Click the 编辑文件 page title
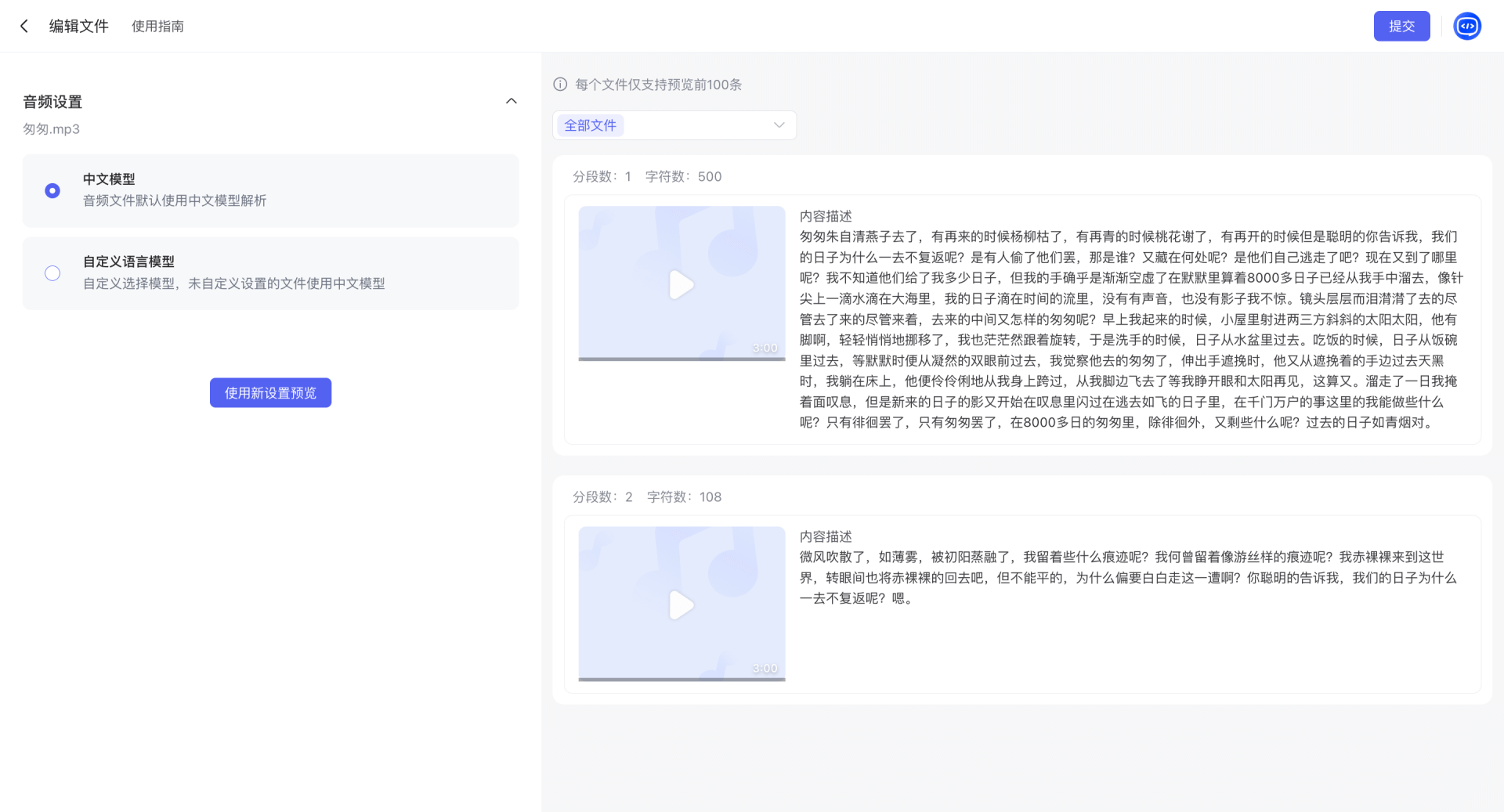Viewport: 1504px width, 812px height. 78,26
